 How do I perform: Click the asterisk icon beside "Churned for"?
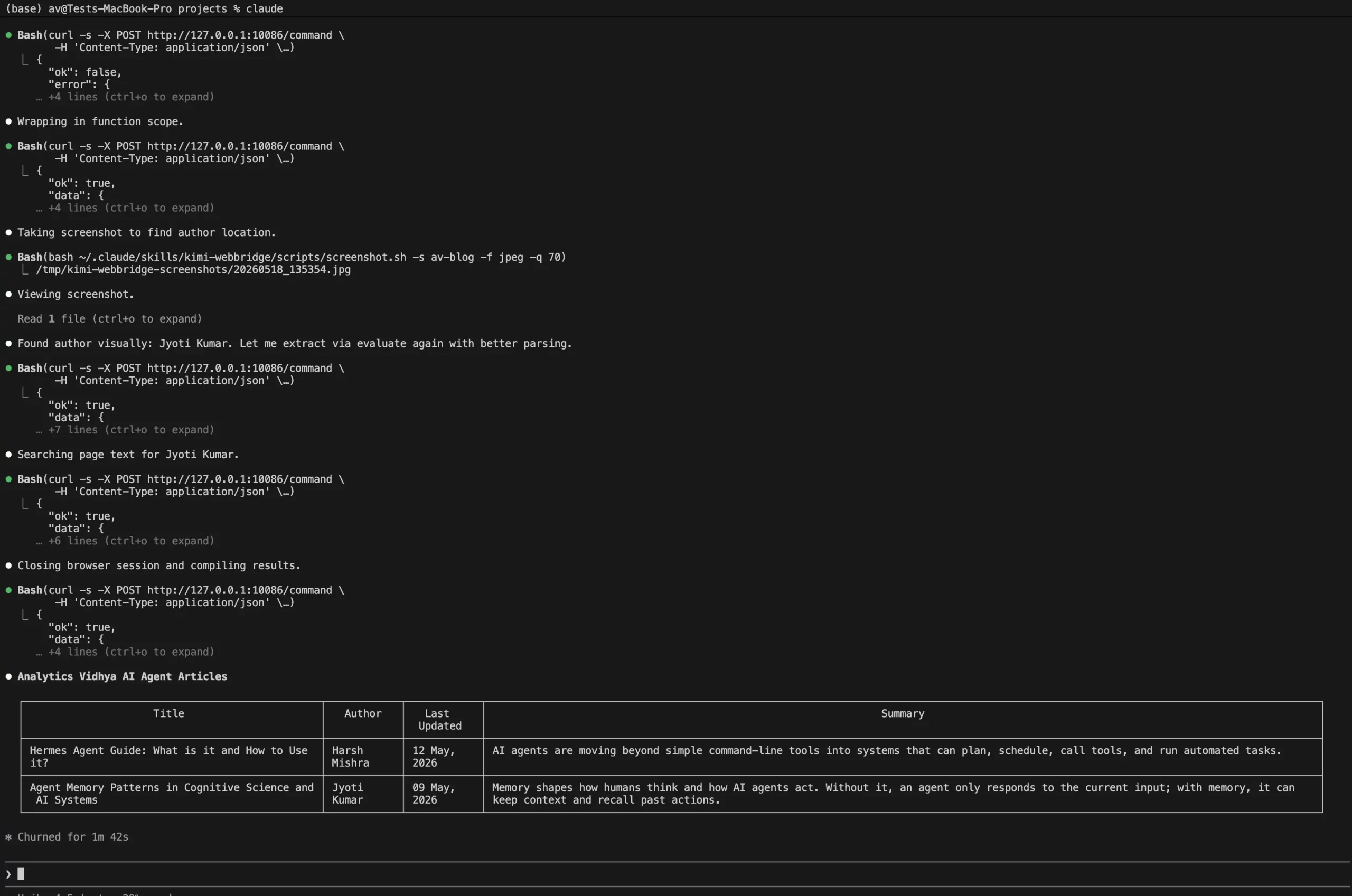point(8,837)
